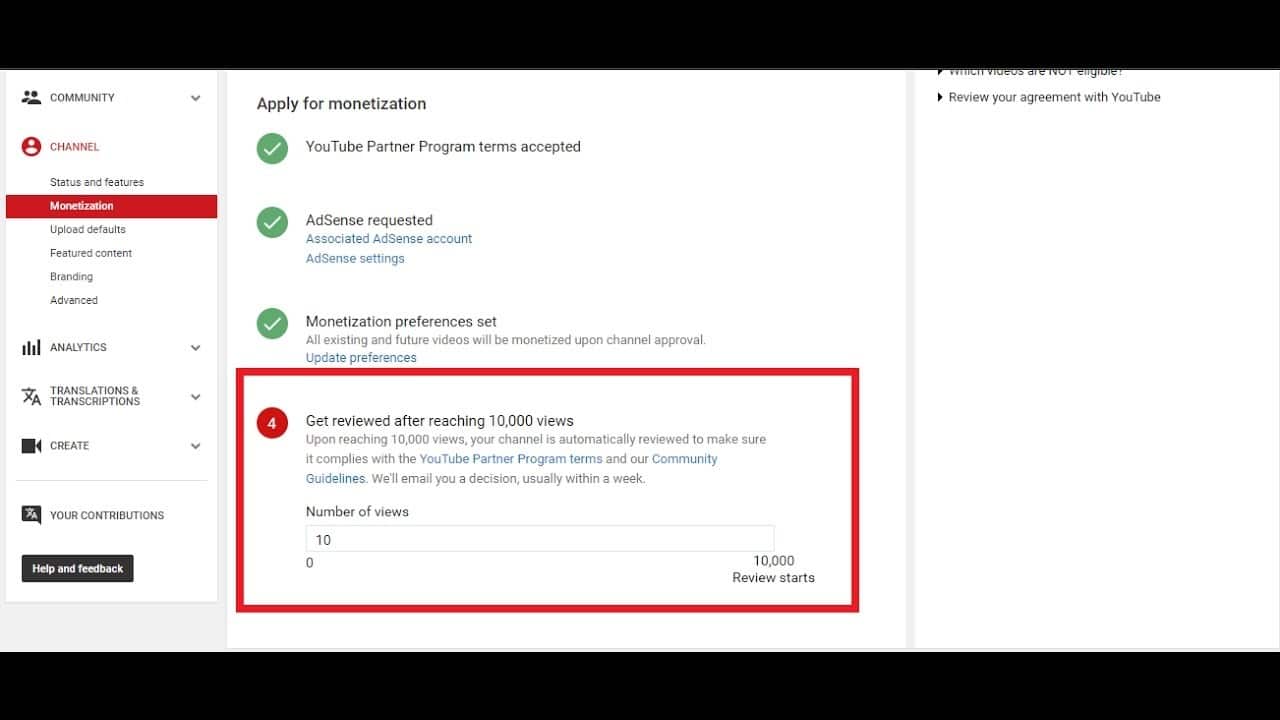Open the Associated AdSense account link
Viewport: 1280px width, 720px height.
point(388,238)
